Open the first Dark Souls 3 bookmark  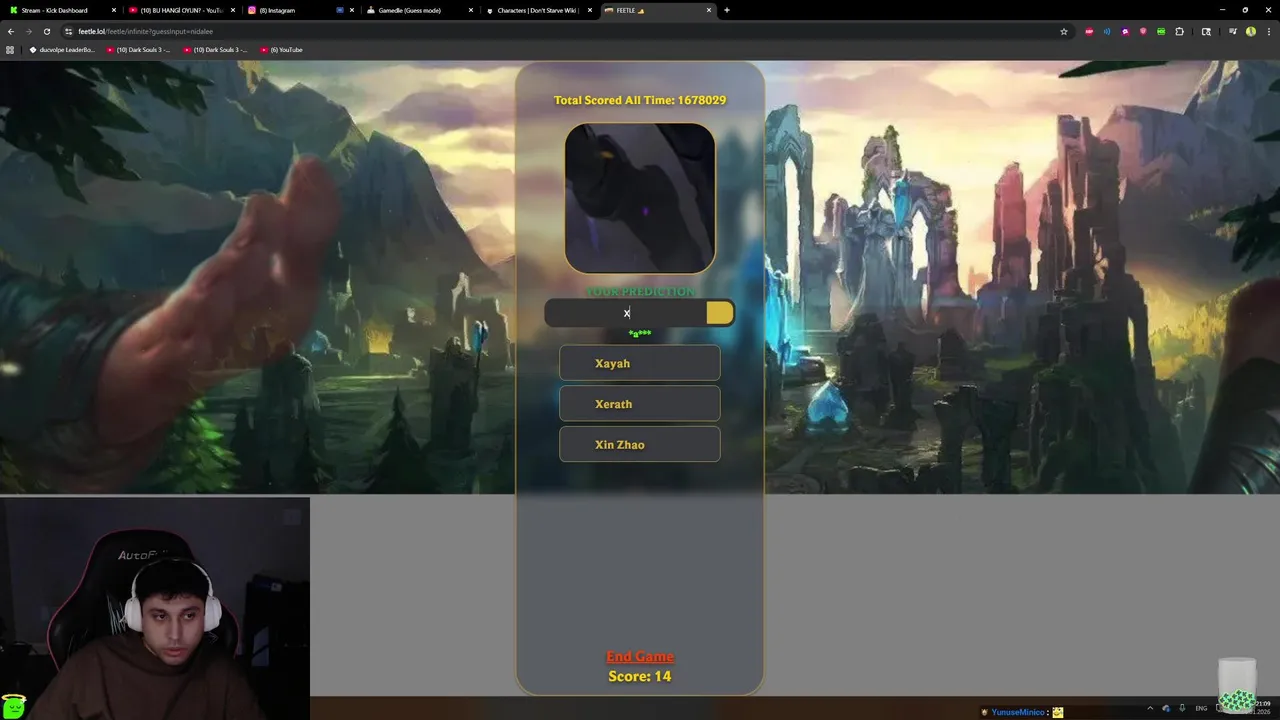139,49
